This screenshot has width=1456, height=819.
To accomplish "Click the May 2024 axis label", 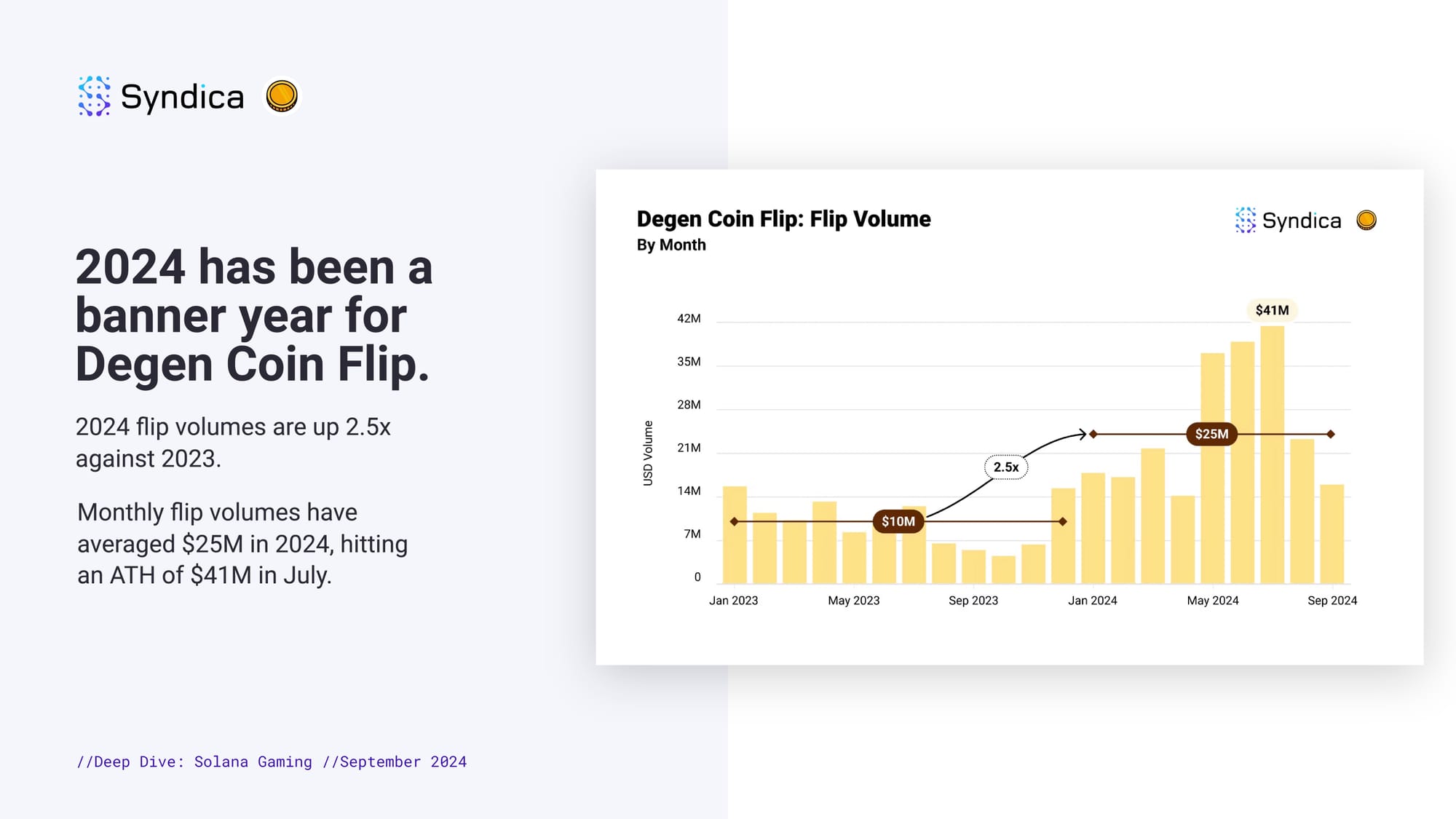I will 1213,601.
